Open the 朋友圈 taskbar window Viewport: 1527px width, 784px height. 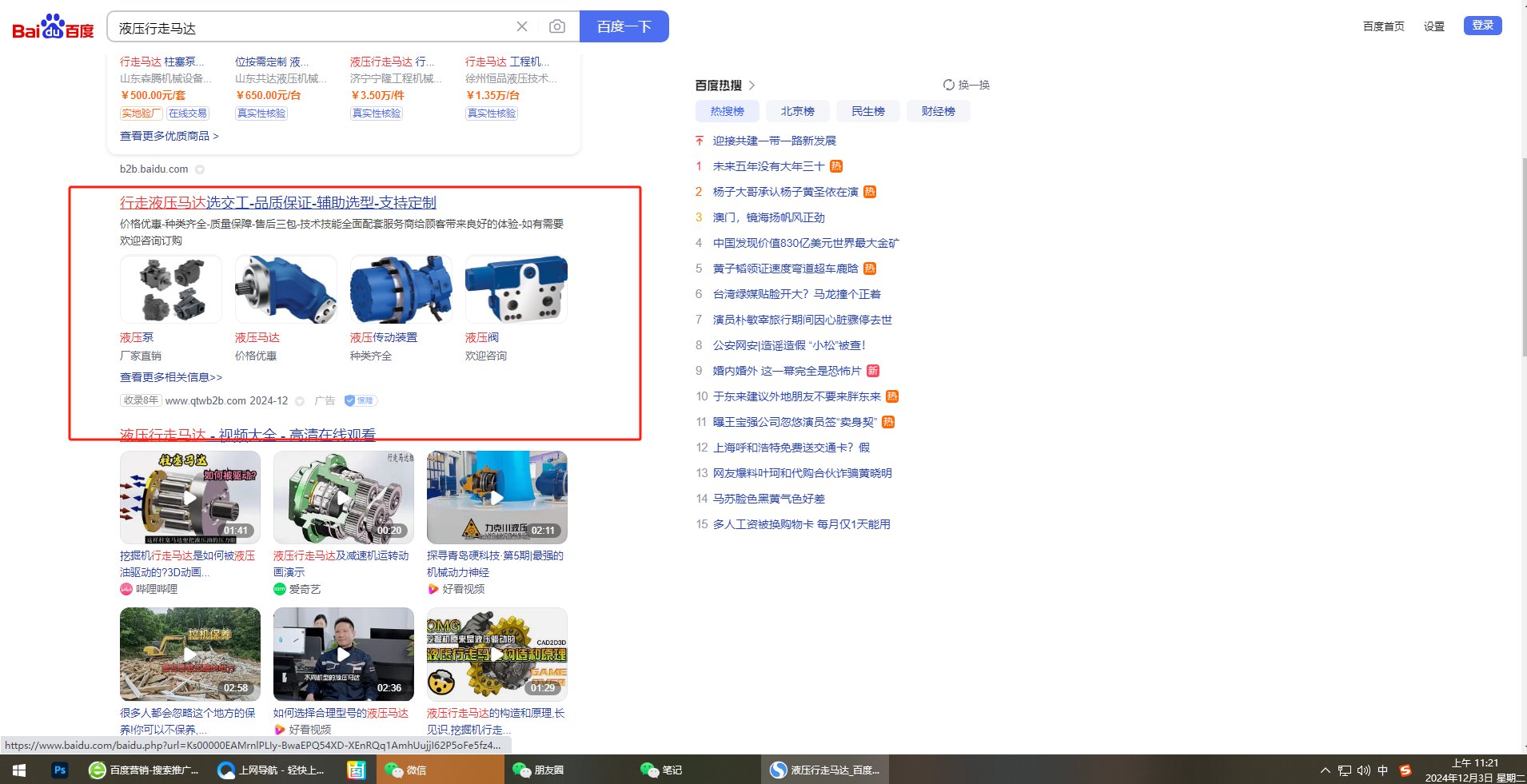(568, 770)
